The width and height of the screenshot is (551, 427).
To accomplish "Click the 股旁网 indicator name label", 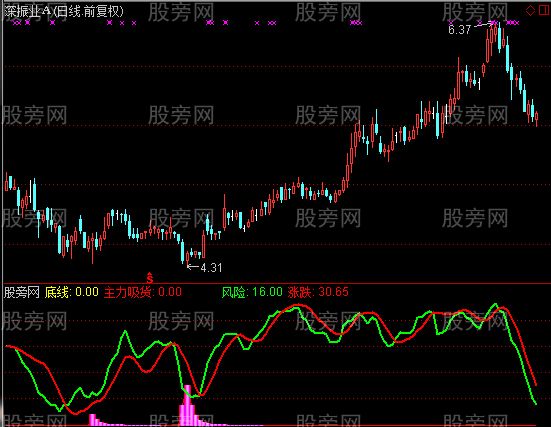I will [21, 292].
